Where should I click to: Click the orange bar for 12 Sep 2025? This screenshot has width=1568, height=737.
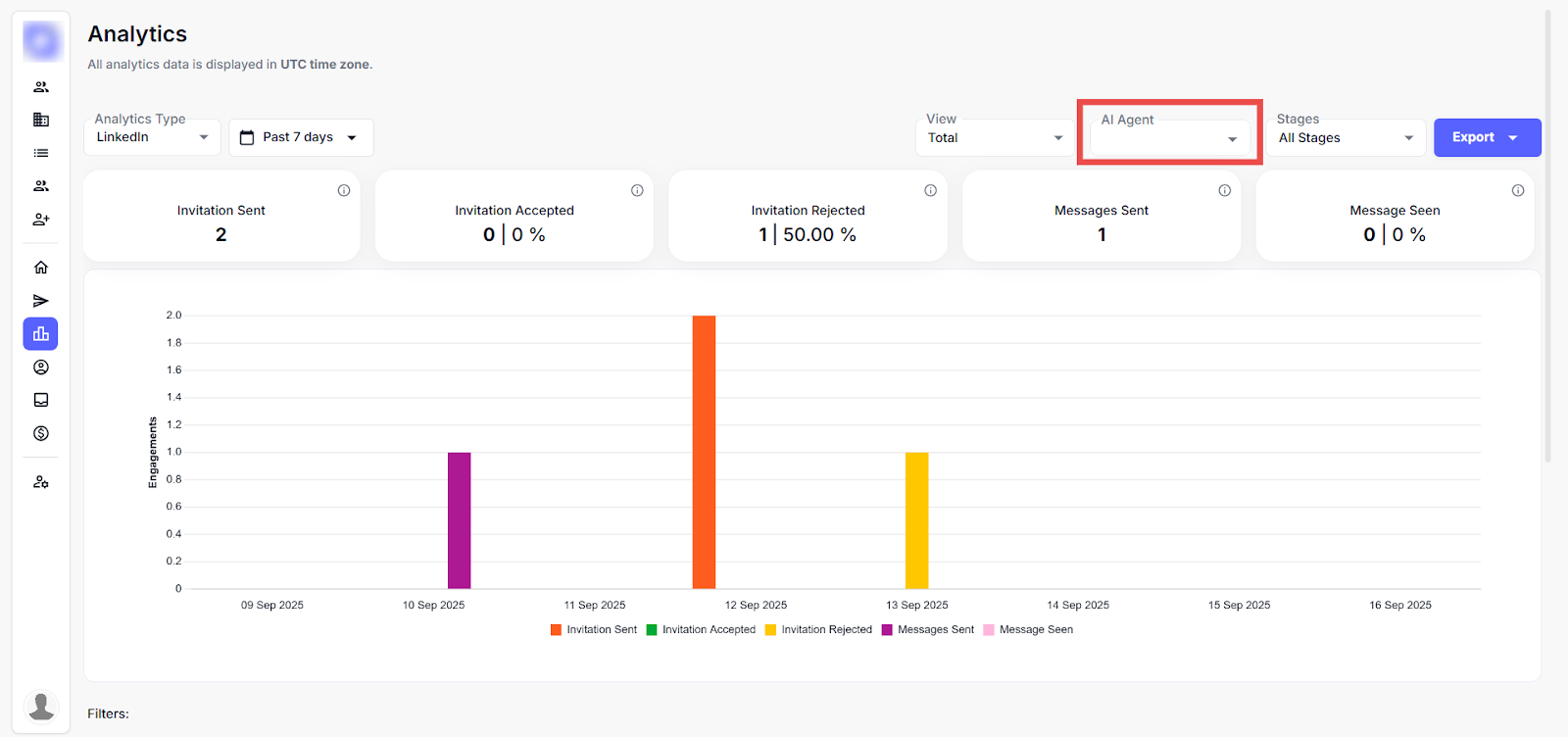(x=704, y=452)
